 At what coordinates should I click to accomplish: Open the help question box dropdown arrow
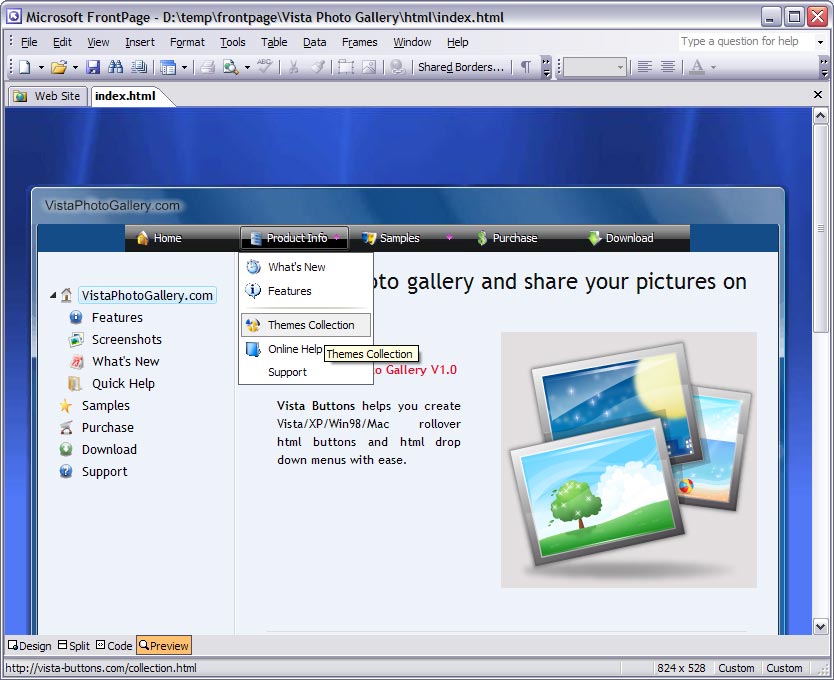click(820, 42)
